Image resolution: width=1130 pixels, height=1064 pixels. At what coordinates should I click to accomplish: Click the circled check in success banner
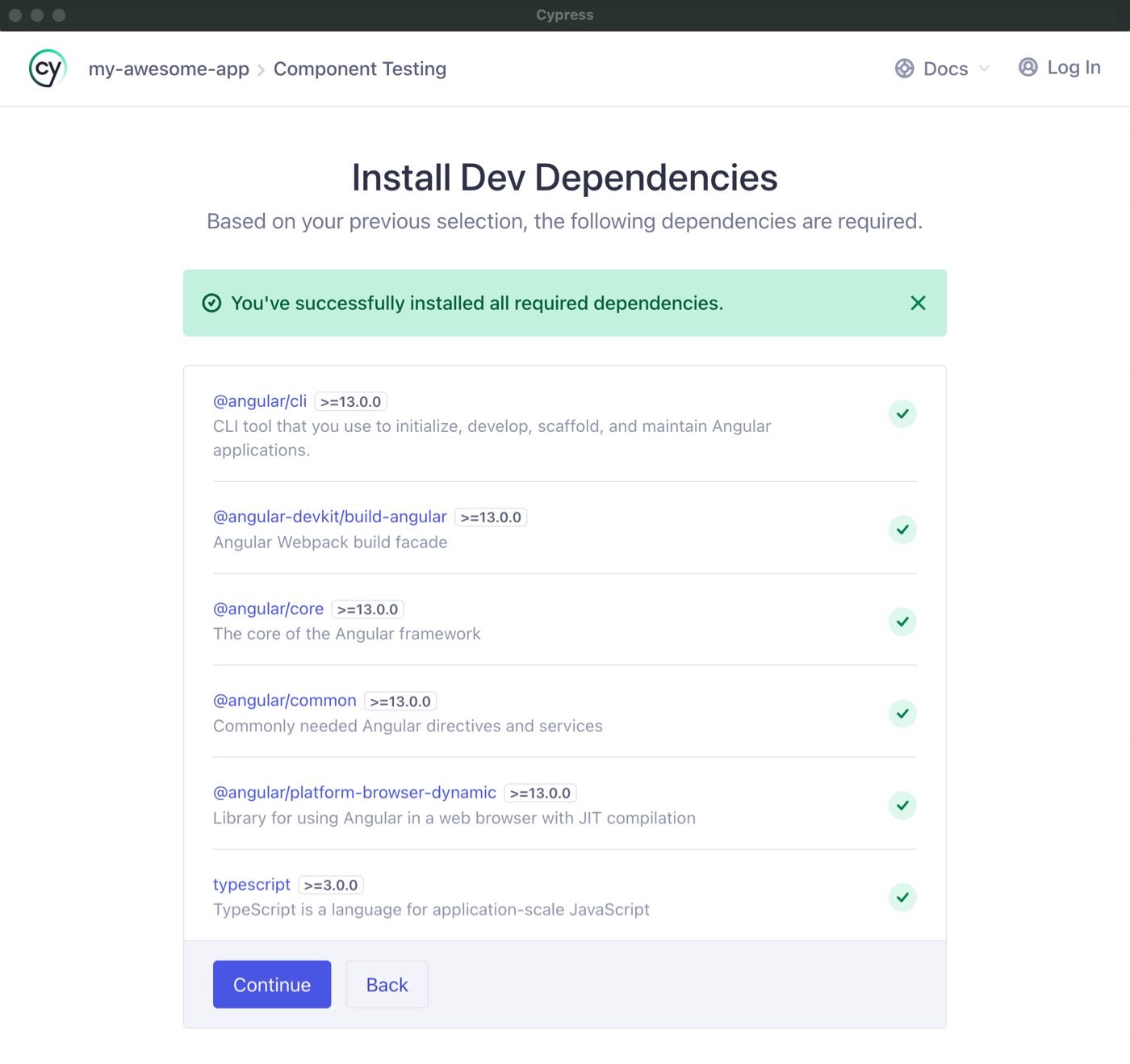coord(211,303)
